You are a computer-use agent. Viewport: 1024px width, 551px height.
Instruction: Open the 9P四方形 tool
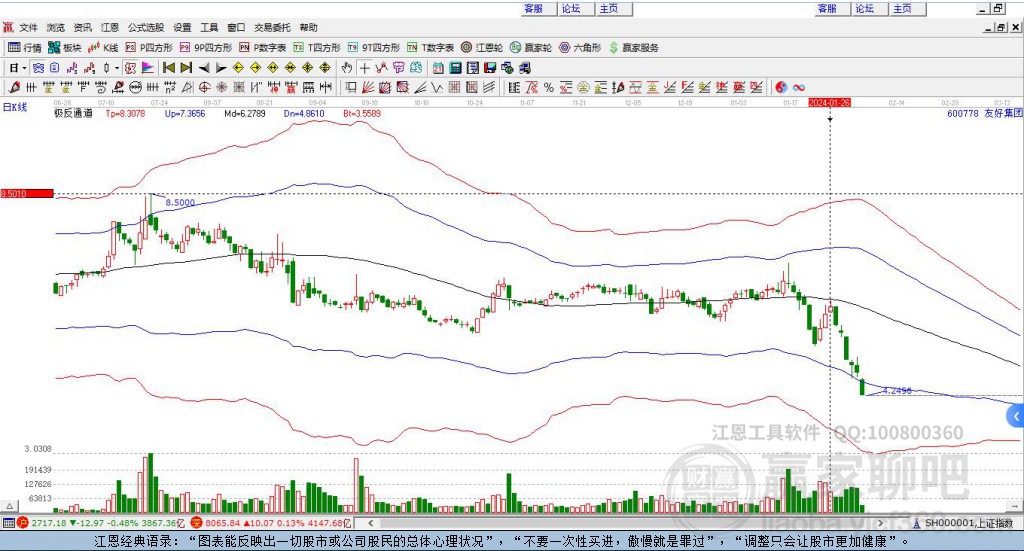pyautogui.click(x=206, y=48)
